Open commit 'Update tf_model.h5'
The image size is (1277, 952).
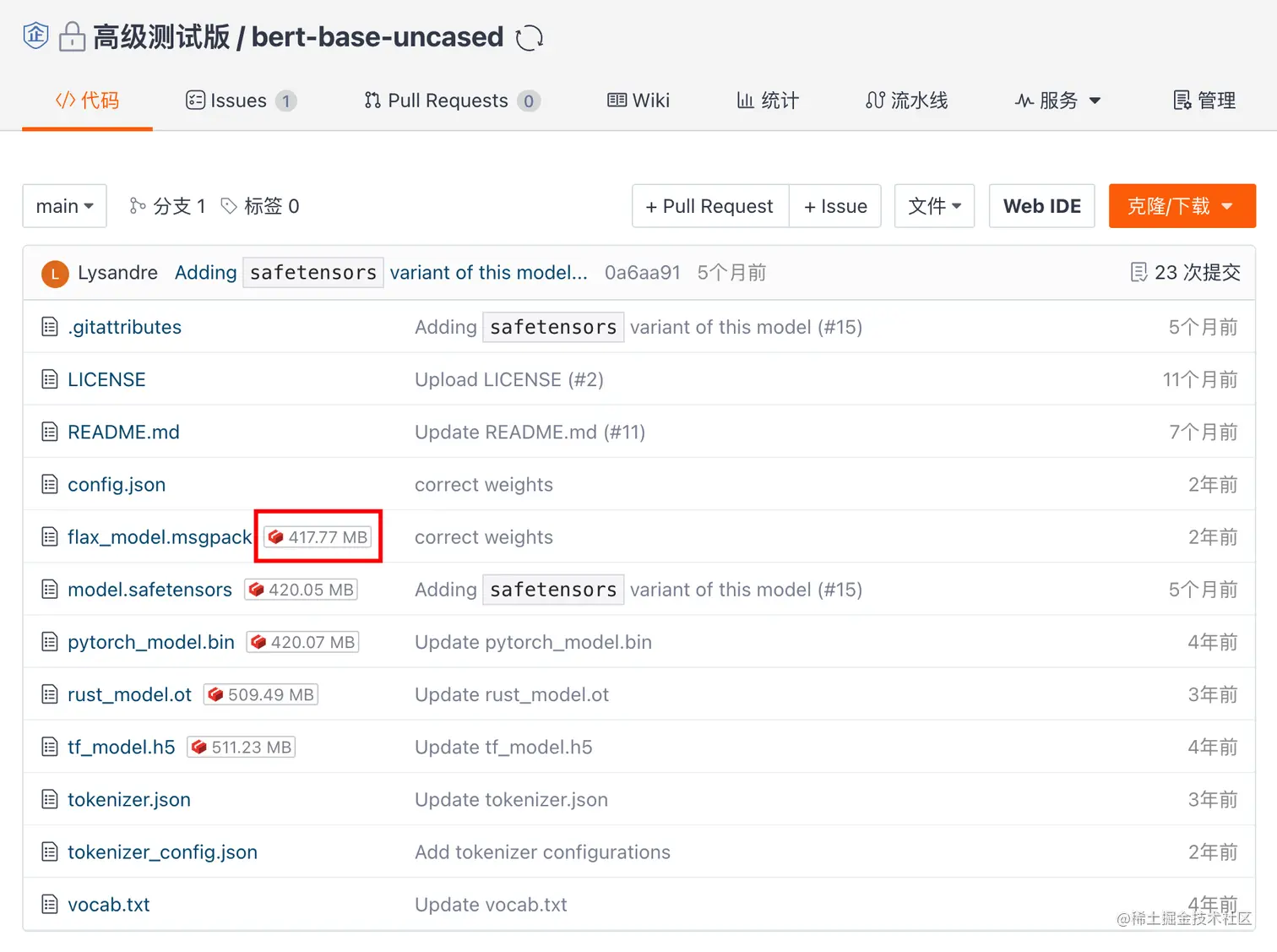point(503,747)
